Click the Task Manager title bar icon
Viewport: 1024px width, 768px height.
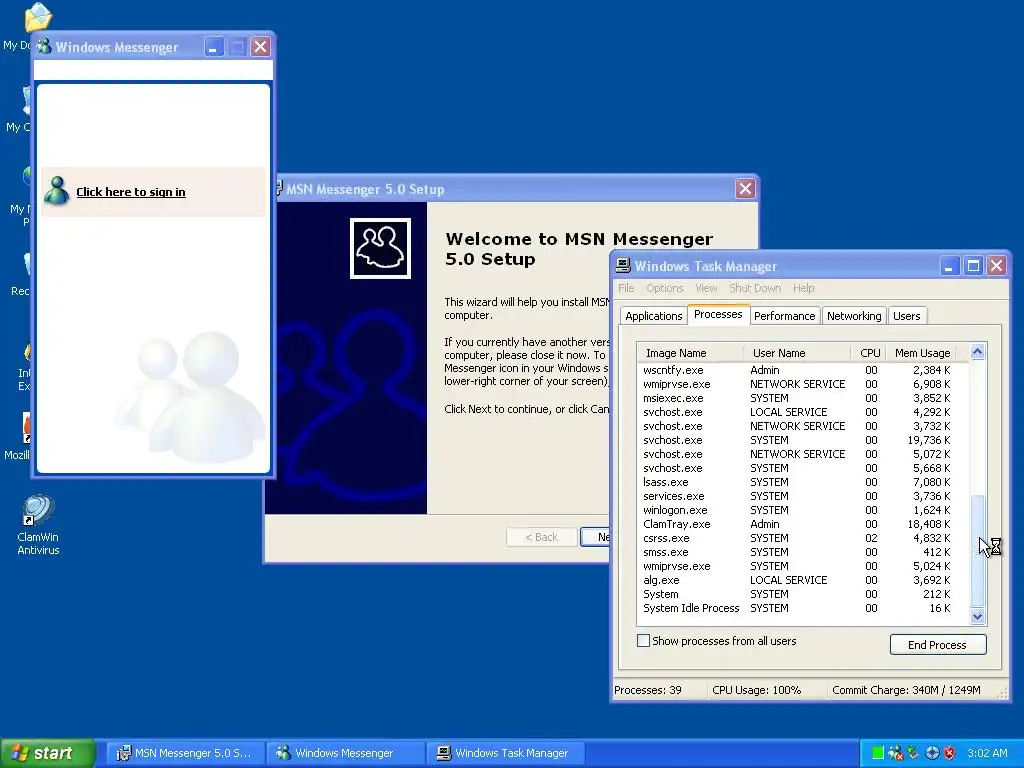tap(623, 266)
